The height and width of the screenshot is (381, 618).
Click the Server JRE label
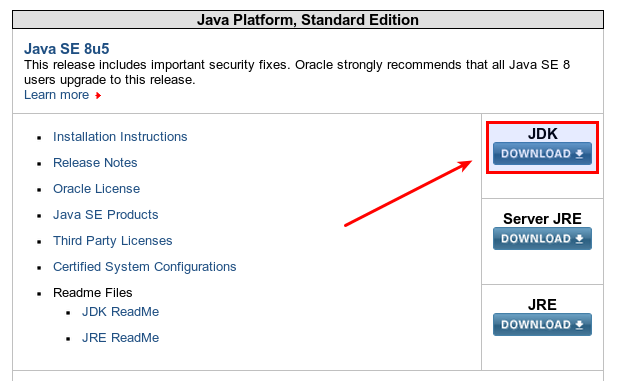542,219
